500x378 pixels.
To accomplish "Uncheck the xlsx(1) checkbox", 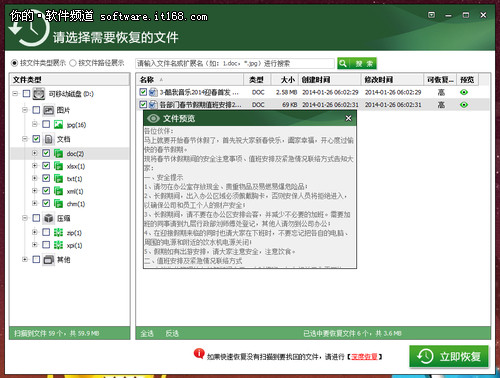I will click(46, 166).
